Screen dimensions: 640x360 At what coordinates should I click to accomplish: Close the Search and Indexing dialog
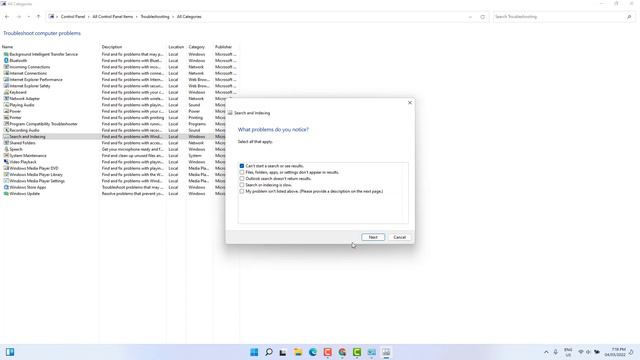pyautogui.click(x=410, y=102)
